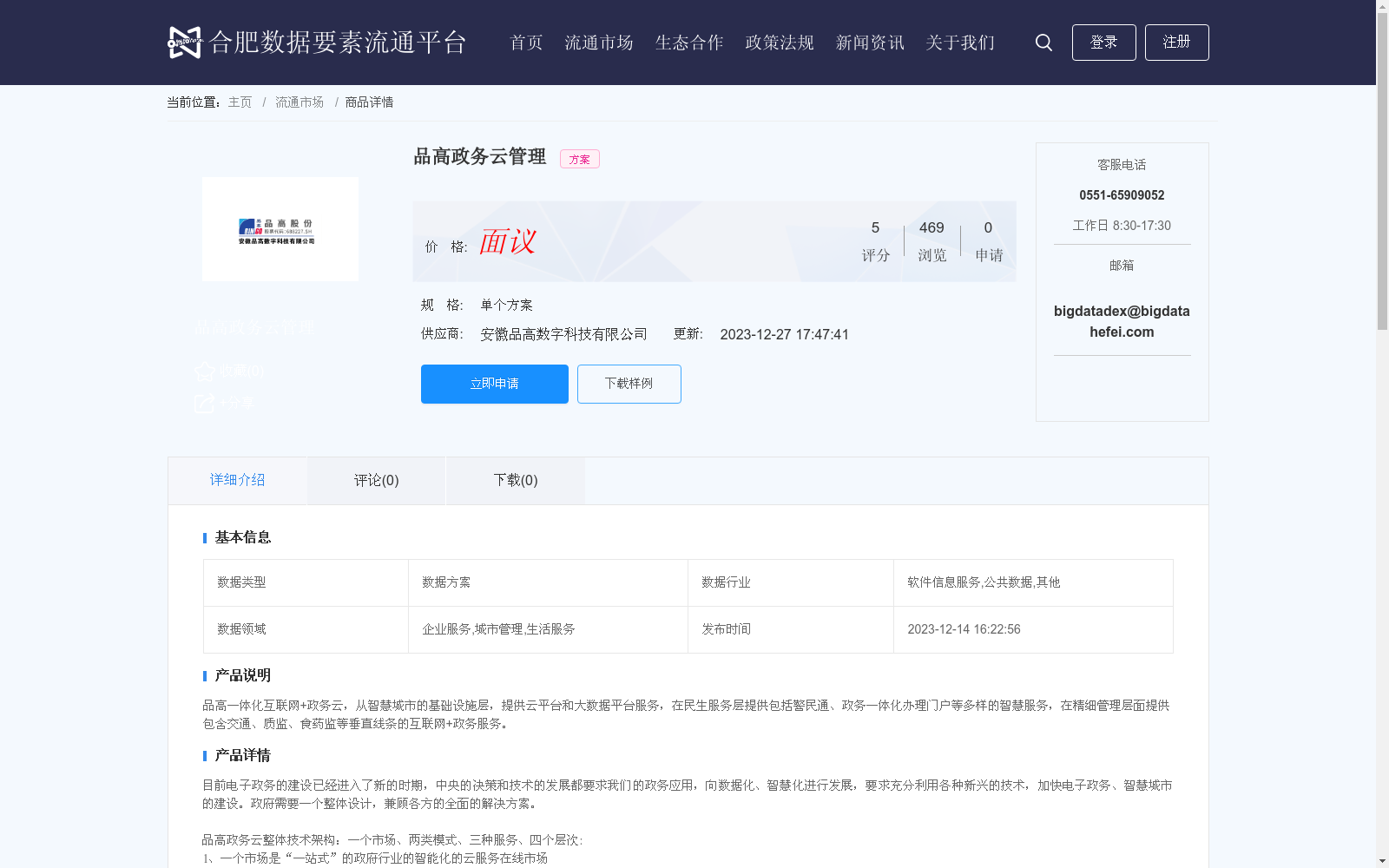Click the page vertical scrollbar thumb
This screenshot has width=1389, height=868.
[x=1382, y=171]
